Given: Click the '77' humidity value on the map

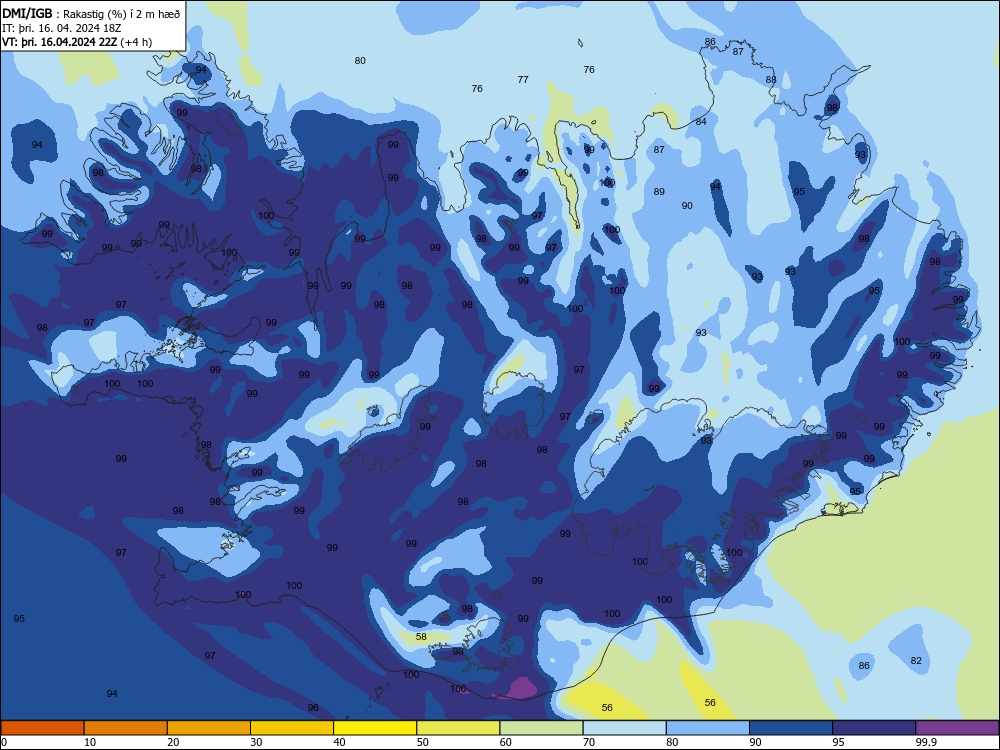Looking at the screenshot, I should [x=523, y=80].
